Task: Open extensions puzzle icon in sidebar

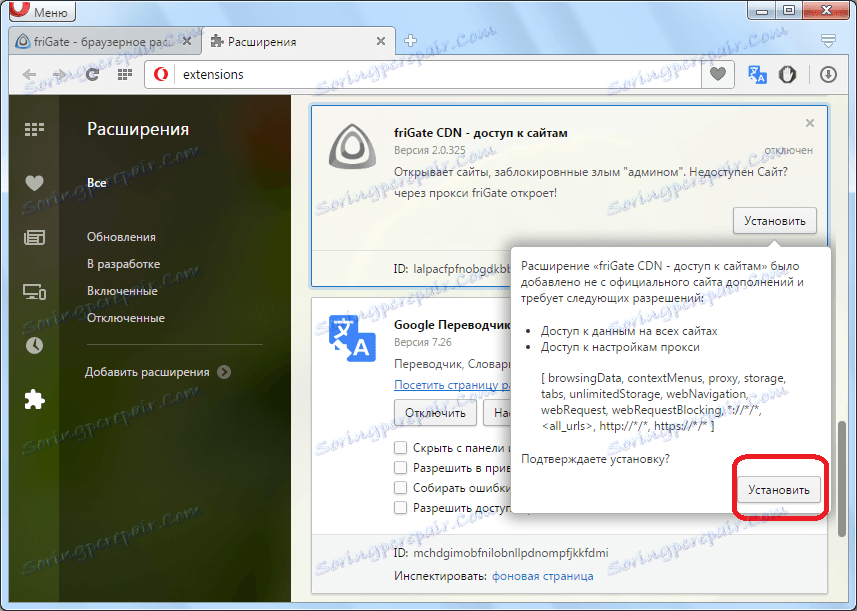Action: (x=34, y=400)
